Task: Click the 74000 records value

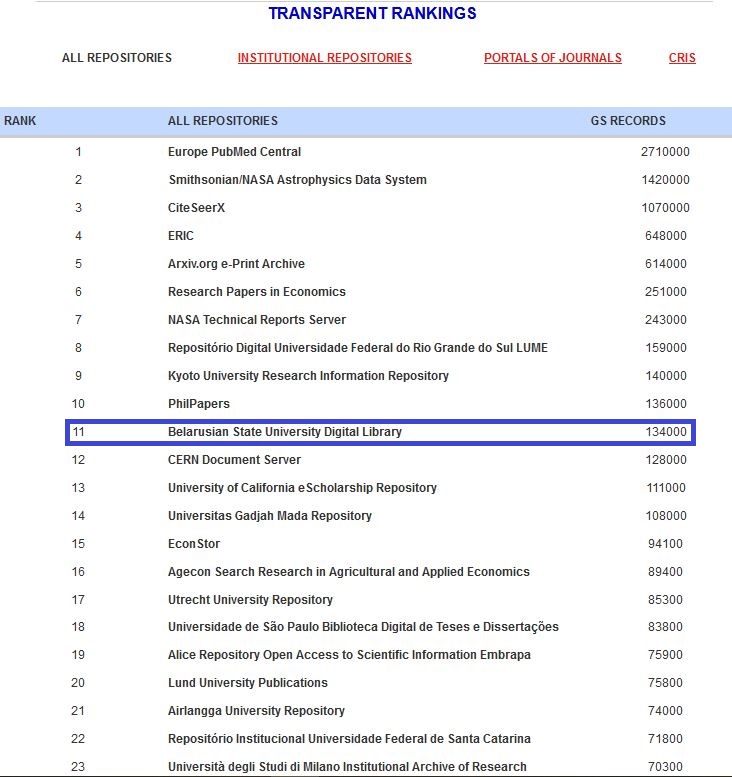Action: [665, 711]
